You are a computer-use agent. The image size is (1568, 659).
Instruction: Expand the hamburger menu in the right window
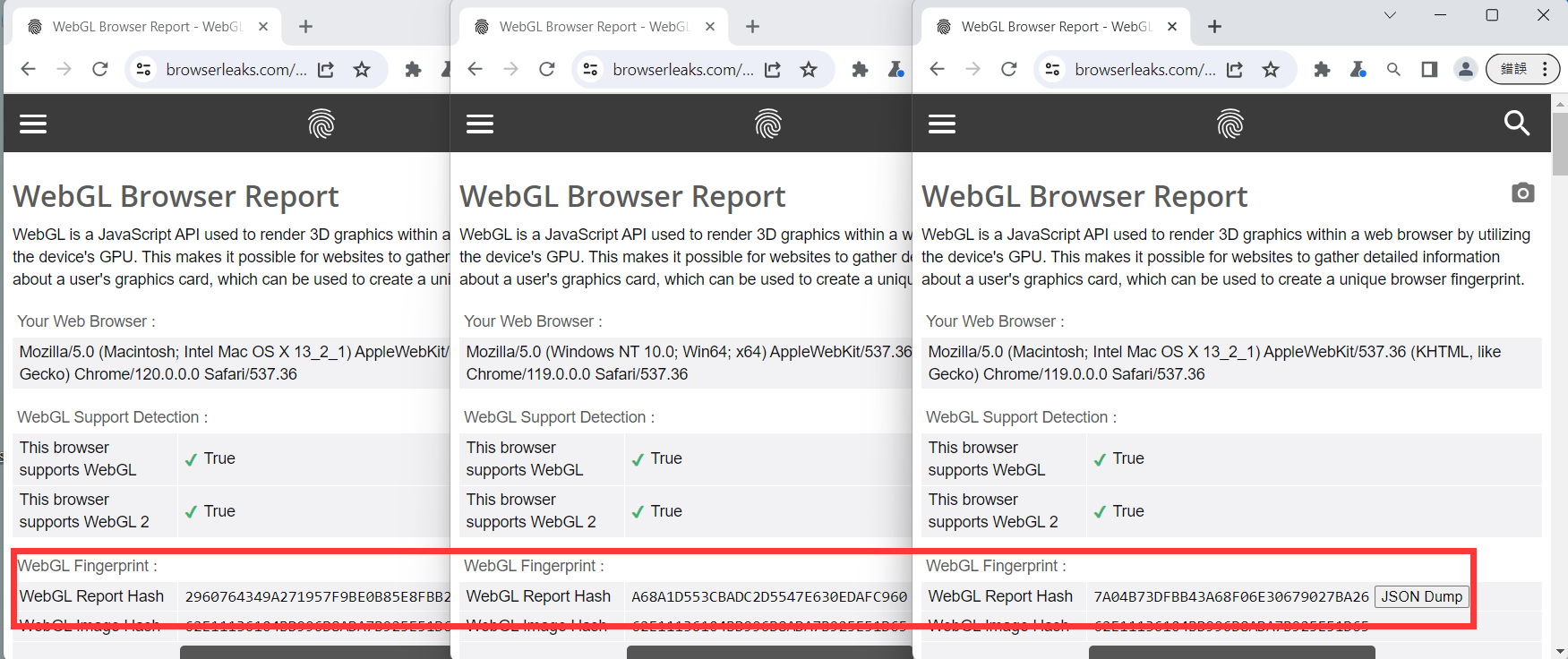[942, 124]
